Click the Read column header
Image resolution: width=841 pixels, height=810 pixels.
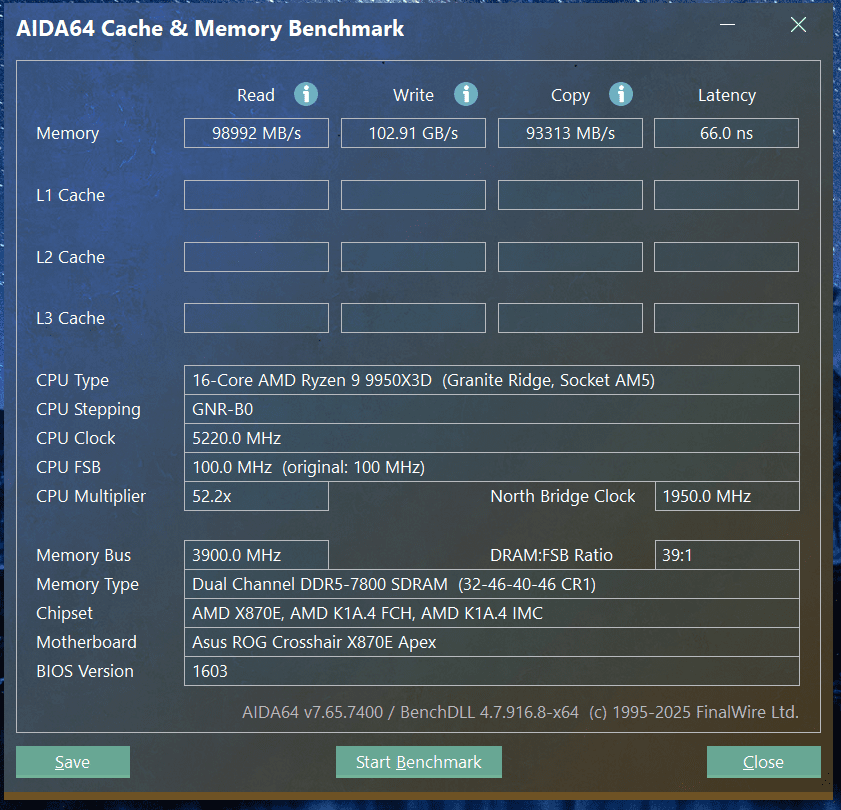pyautogui.click(x=256, y=95)
